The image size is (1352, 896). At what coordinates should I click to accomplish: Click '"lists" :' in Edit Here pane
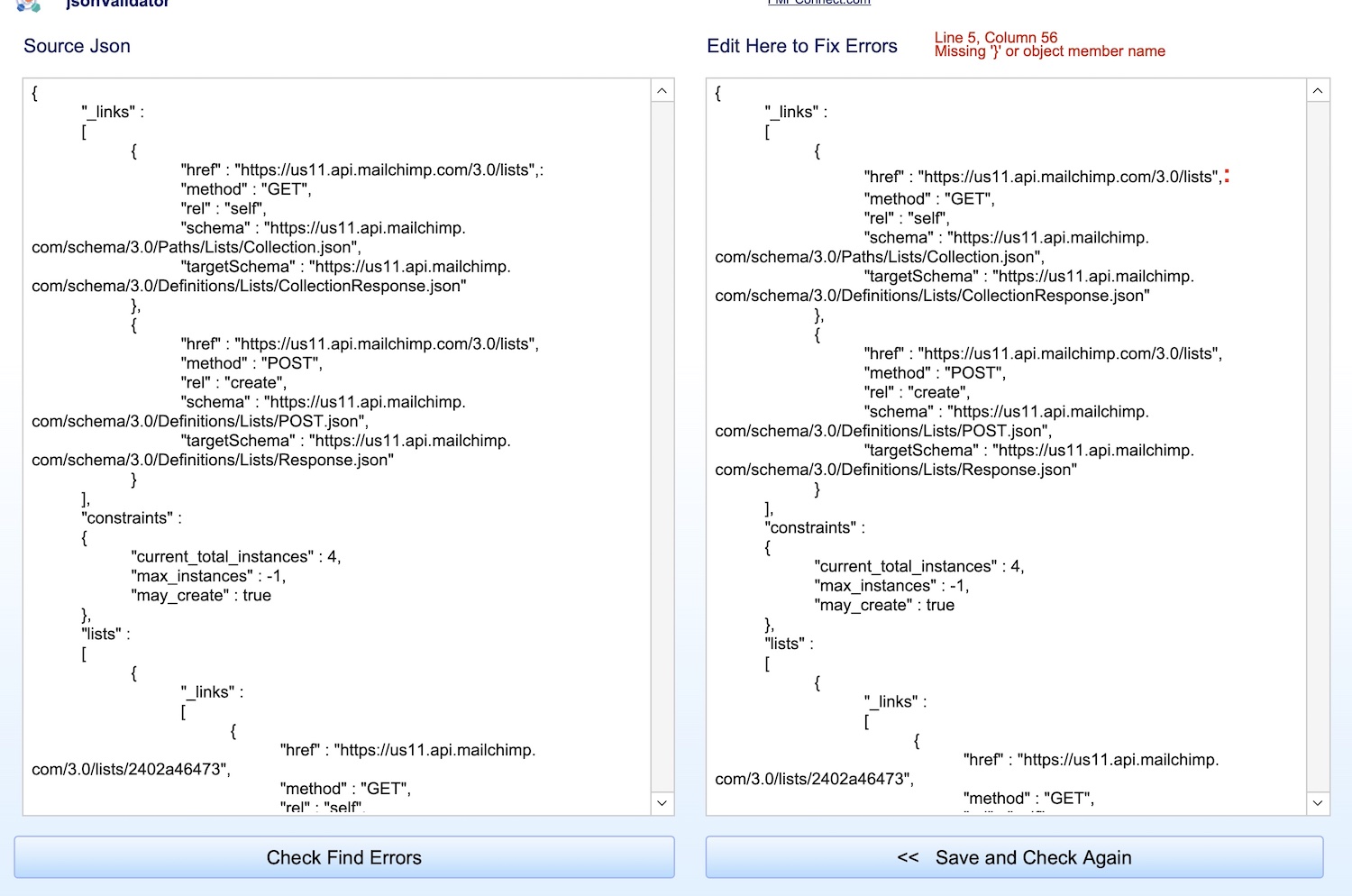[789, 645]
